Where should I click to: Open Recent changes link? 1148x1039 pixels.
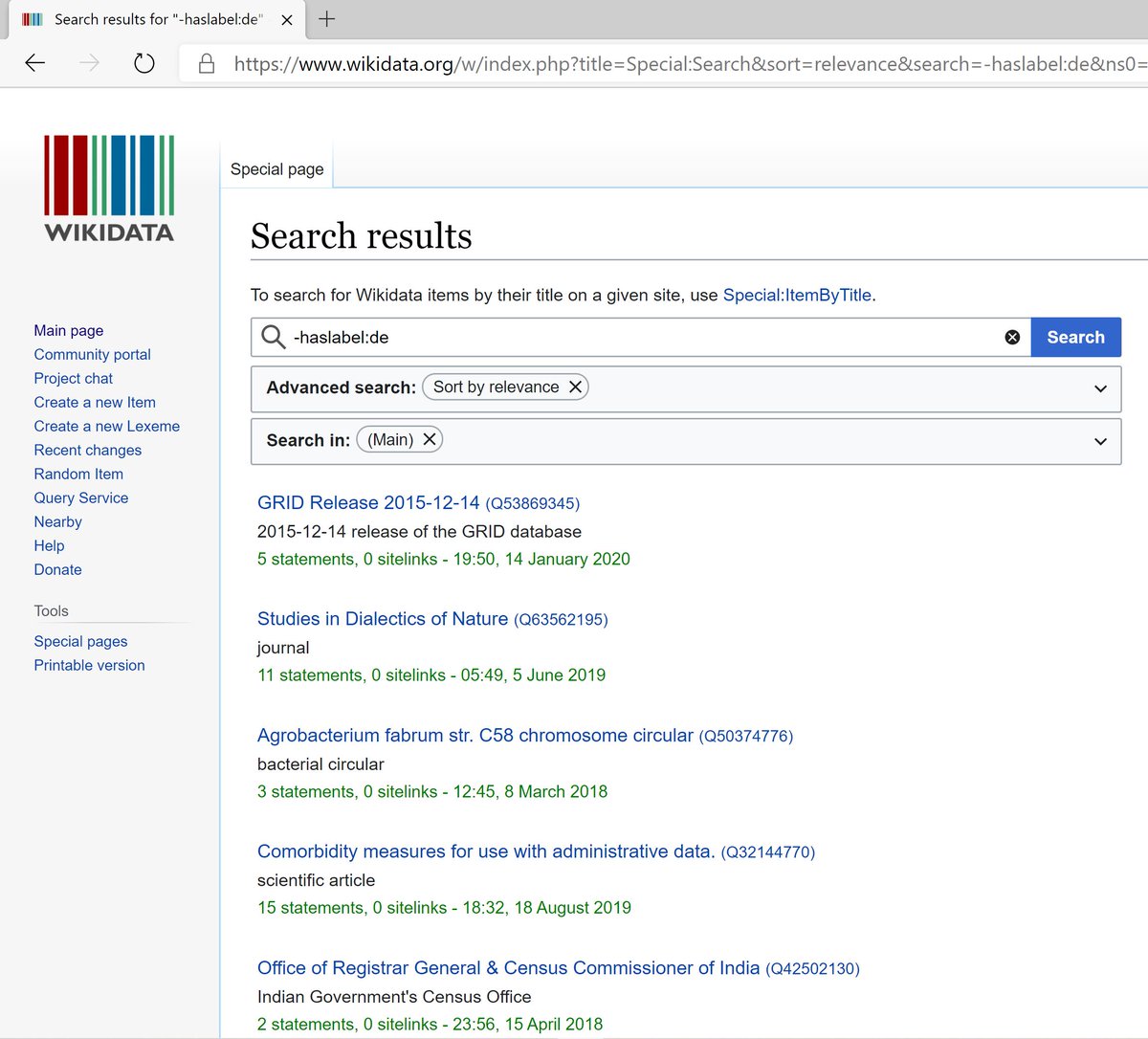(x=88, y=450)
